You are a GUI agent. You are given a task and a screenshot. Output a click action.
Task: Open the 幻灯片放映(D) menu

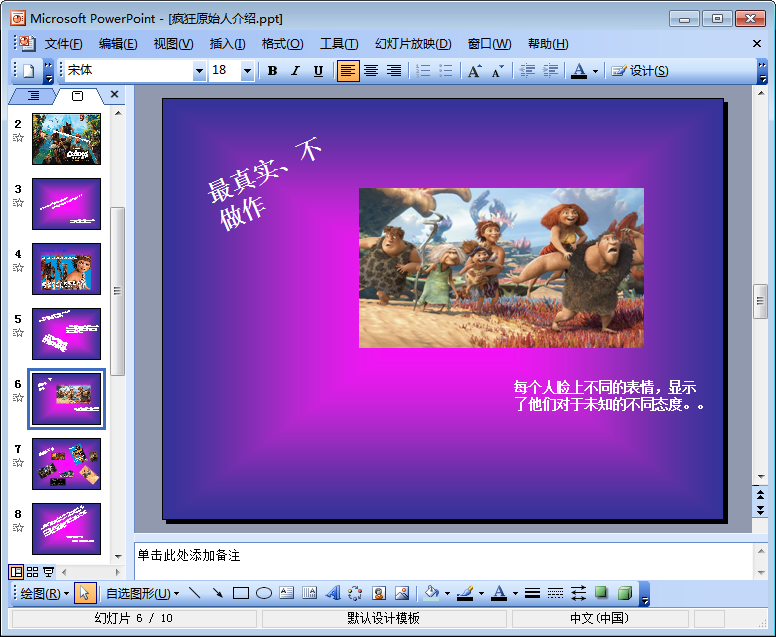(413, 44)
